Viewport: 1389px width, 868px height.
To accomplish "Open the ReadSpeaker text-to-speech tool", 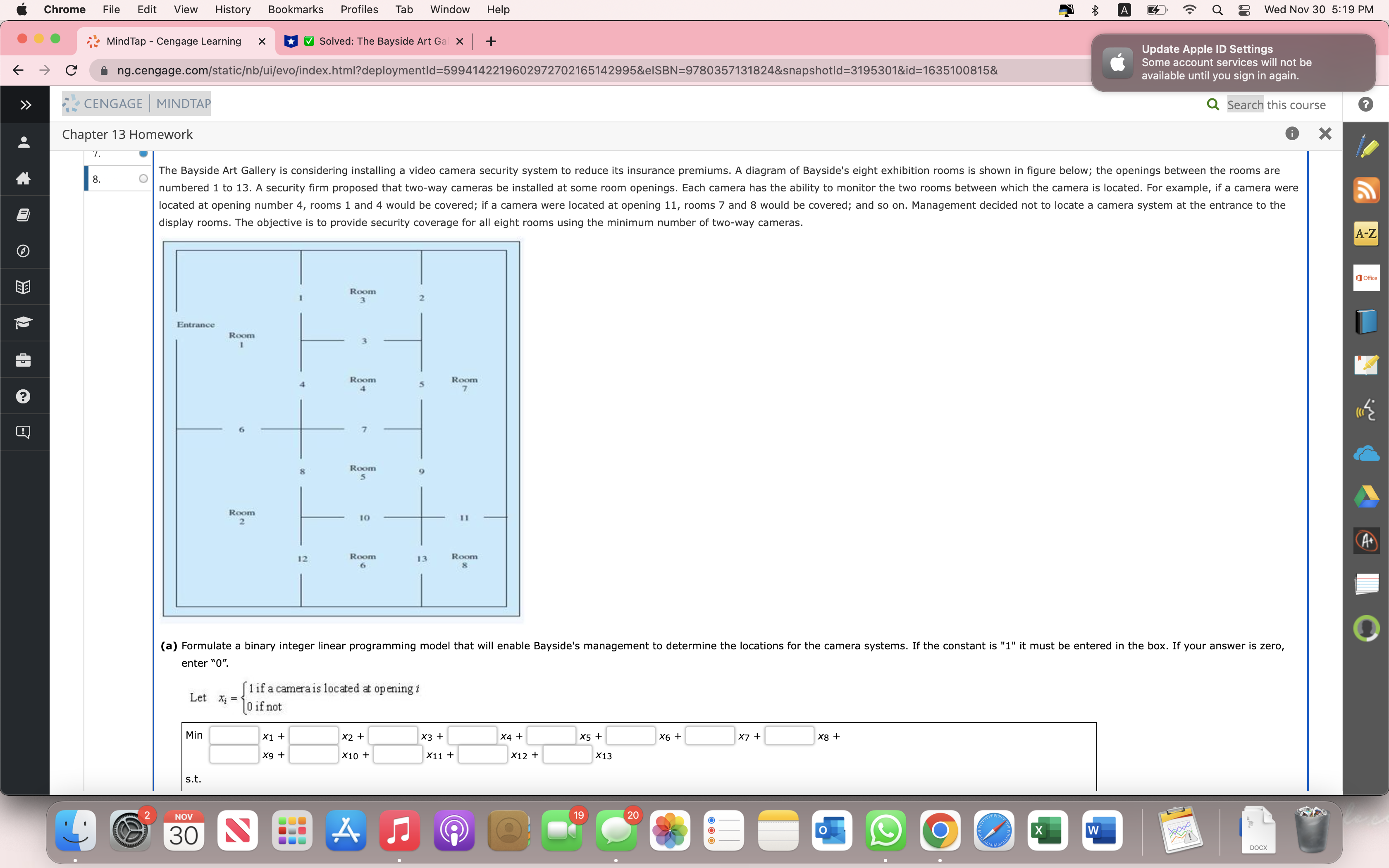I will 1366,409.
